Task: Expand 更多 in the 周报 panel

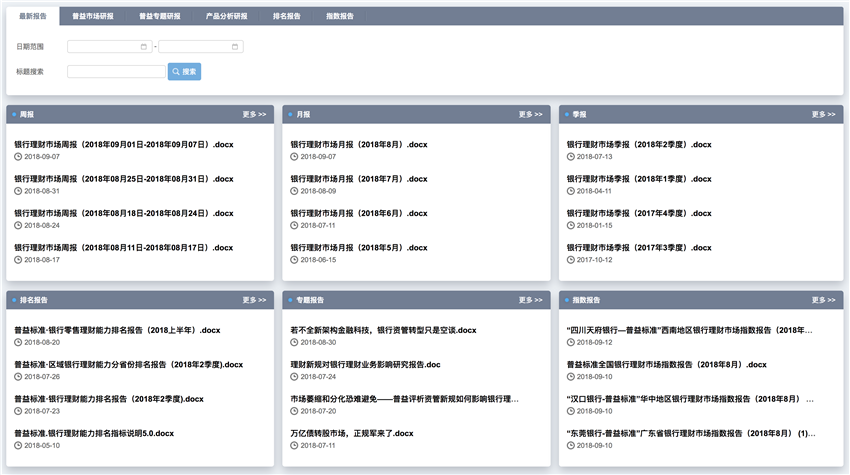Action: 254,115
